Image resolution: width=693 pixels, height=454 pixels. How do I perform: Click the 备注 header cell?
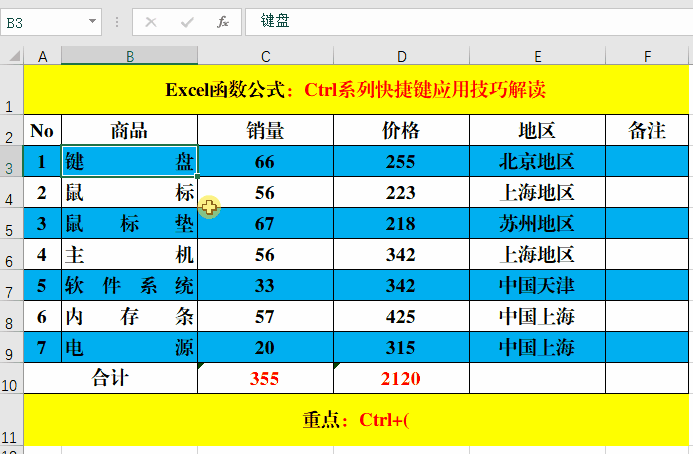point(647,130)
